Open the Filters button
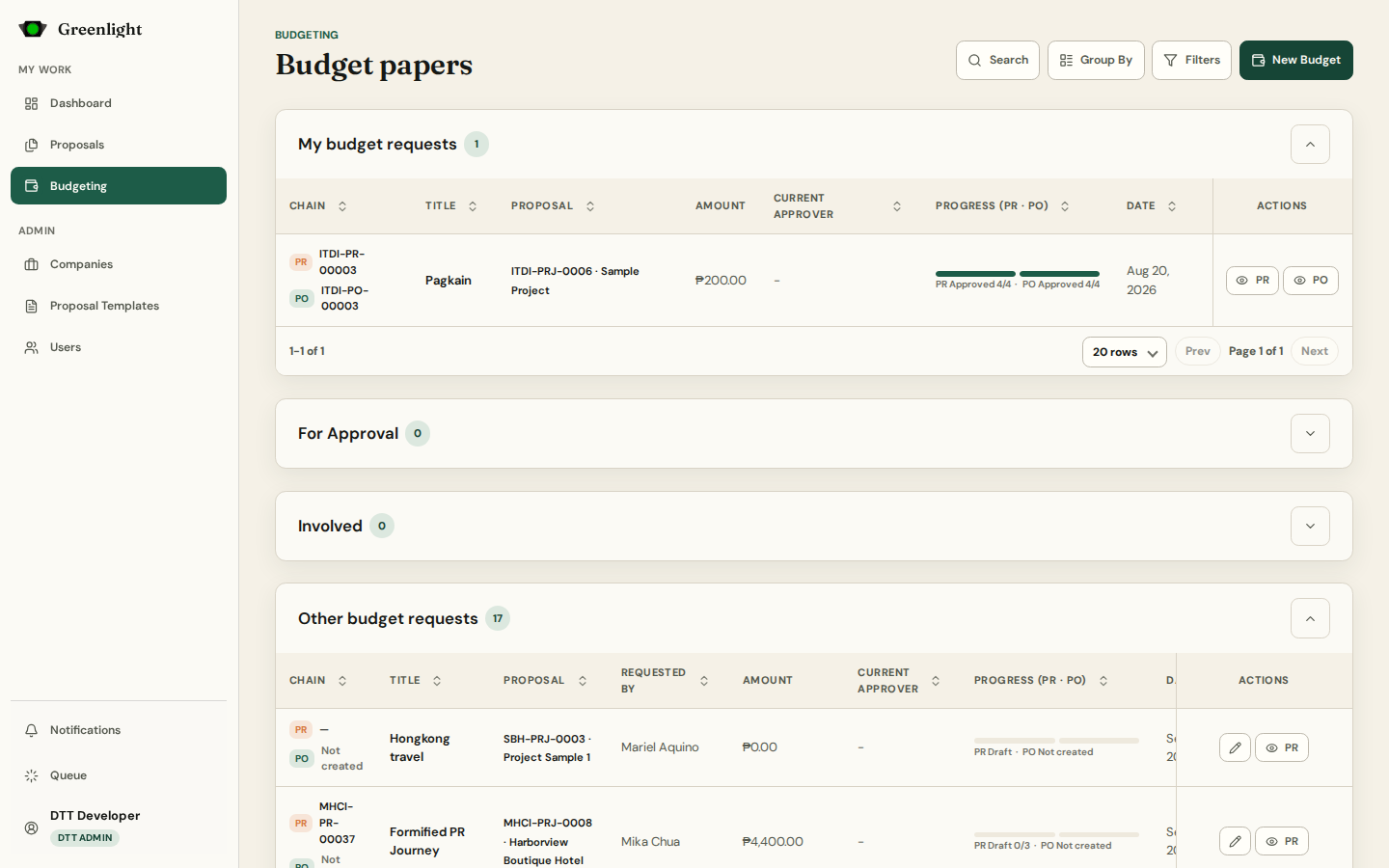Viewport: 1389px width, 868px height. [1191, 60]
